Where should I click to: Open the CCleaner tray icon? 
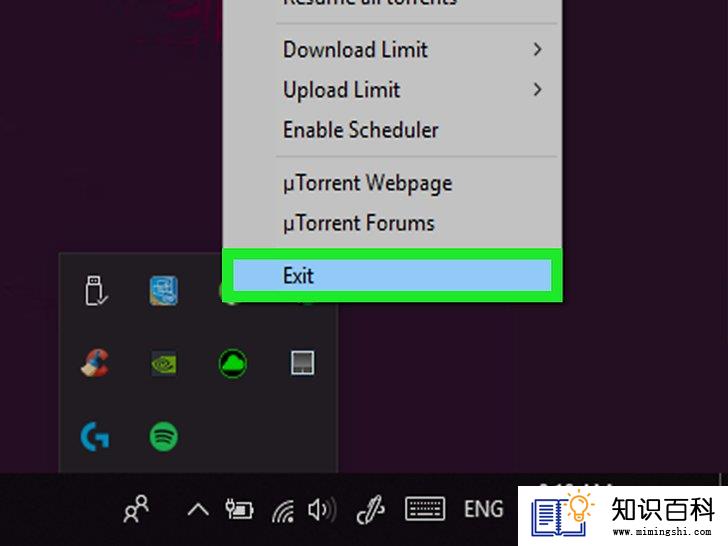[x=95, y=363]
